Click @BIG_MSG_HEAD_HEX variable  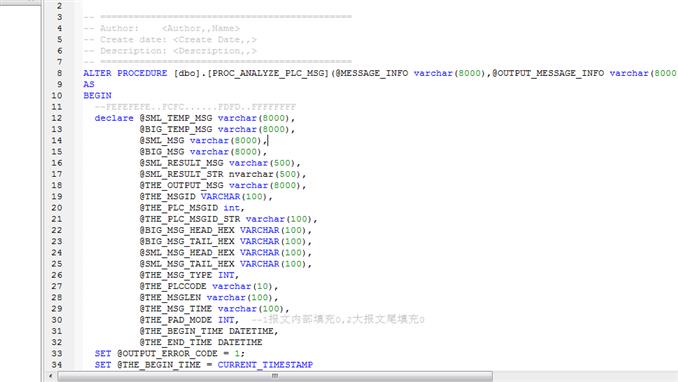(187, 231)
